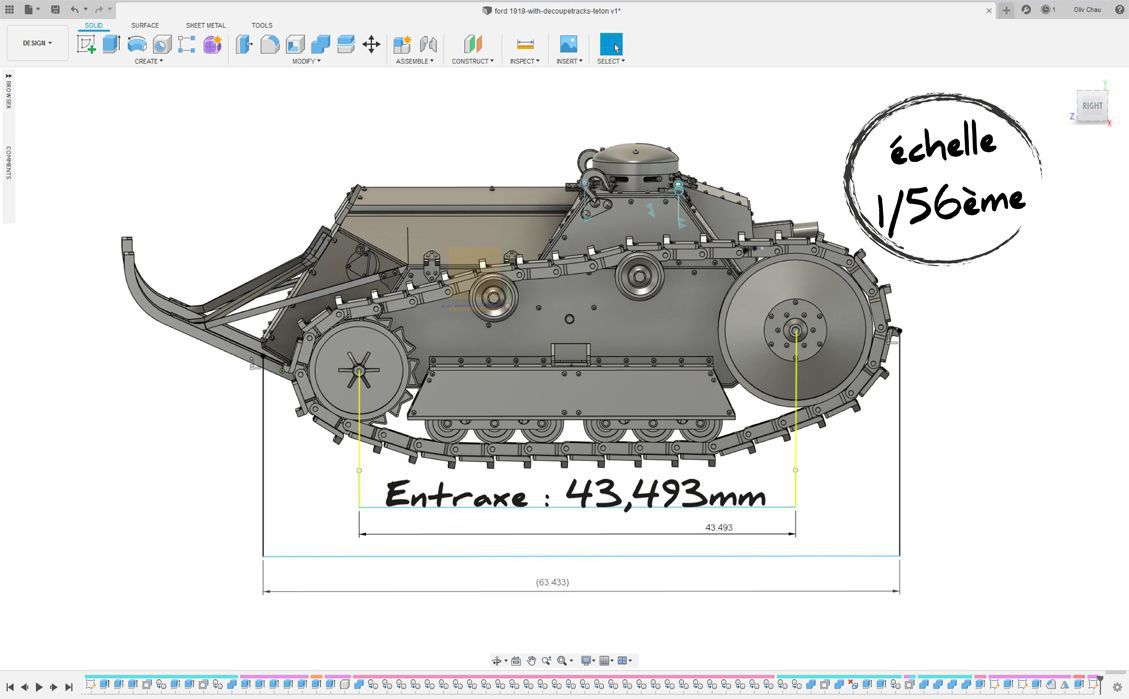Jump to the timeline beginning

pos(10,687)
